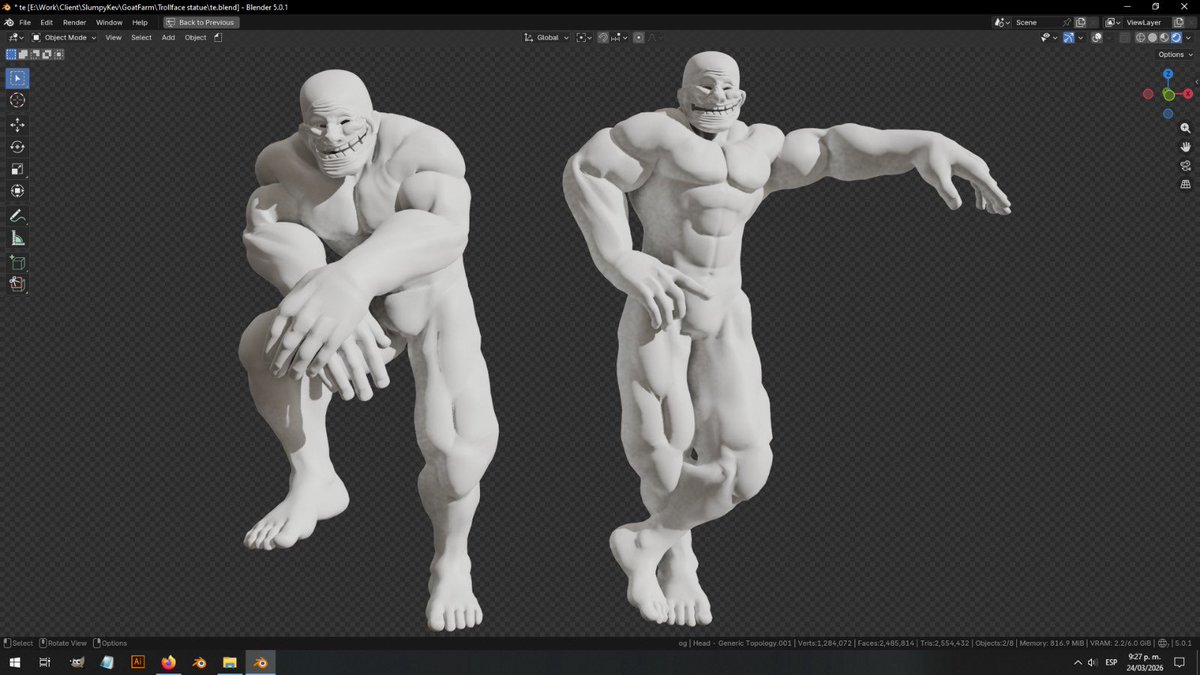Select the Select Box tool
This screenshot has width=1200, height=675.
tap(17, 78)
